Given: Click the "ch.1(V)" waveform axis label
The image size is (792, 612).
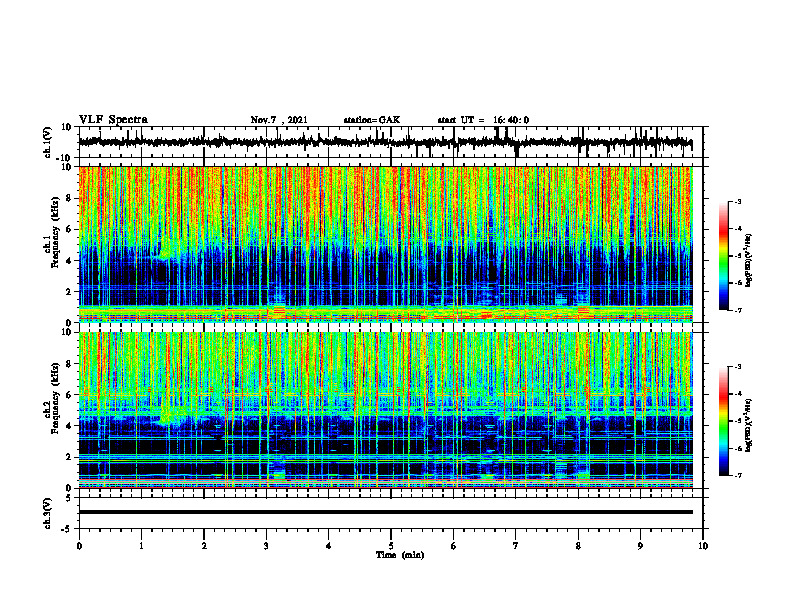Looking at the screenshot, I should (48, 142).
